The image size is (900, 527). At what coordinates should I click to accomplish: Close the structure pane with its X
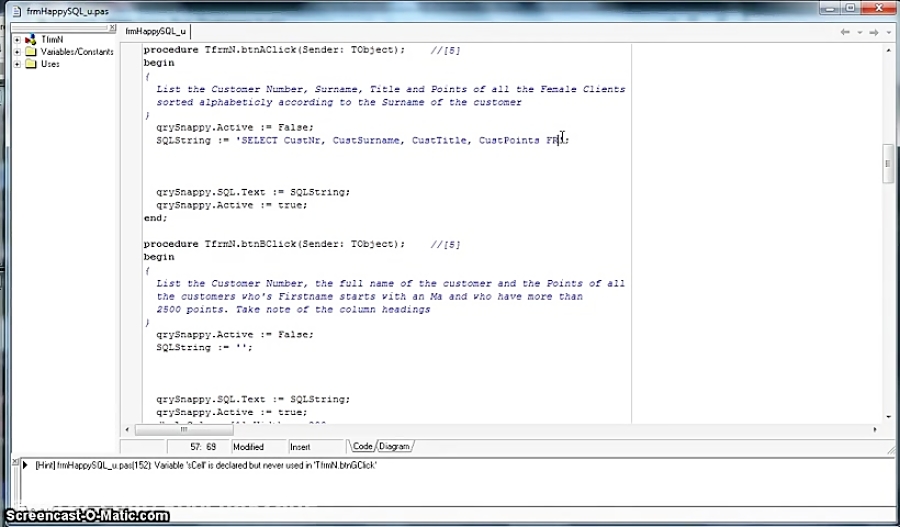coord(112,28)
